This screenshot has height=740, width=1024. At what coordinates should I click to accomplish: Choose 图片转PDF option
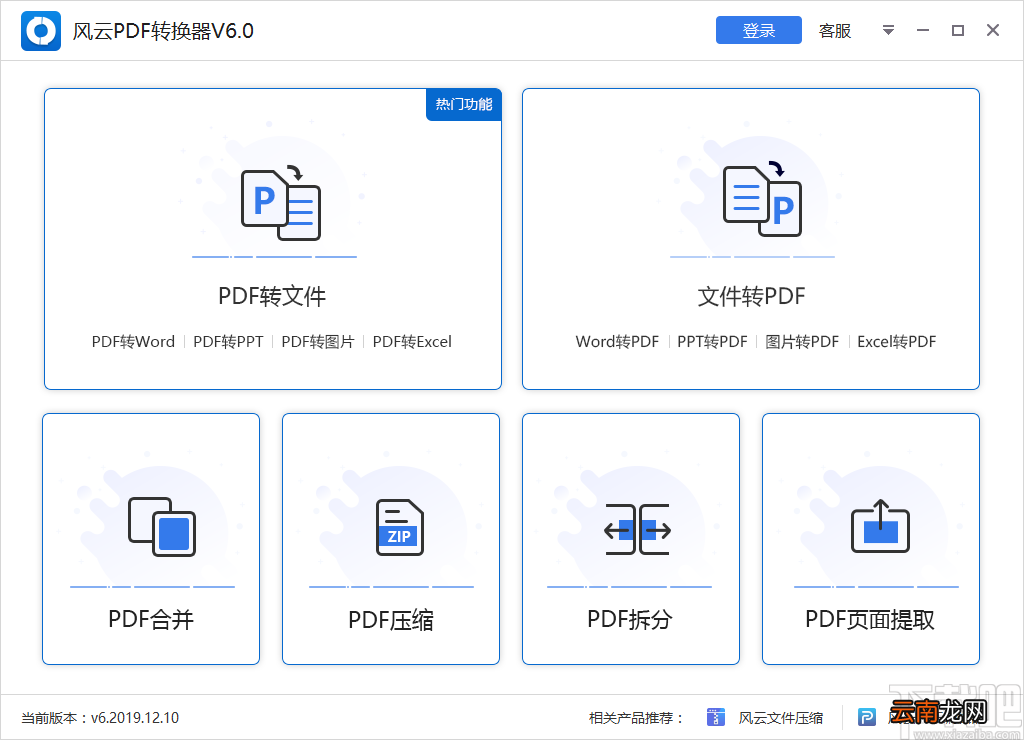[802, 342]
